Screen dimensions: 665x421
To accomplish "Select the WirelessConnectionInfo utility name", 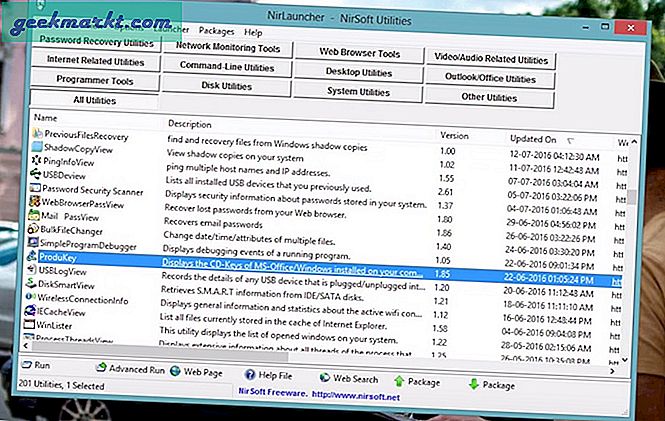I will pyautogui.click(x=83, y=299).
